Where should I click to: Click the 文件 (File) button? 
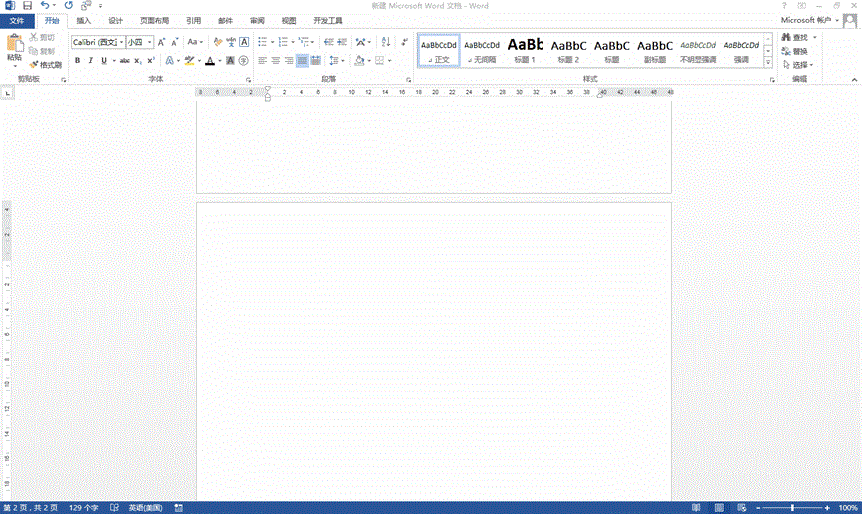click(16, 20)
